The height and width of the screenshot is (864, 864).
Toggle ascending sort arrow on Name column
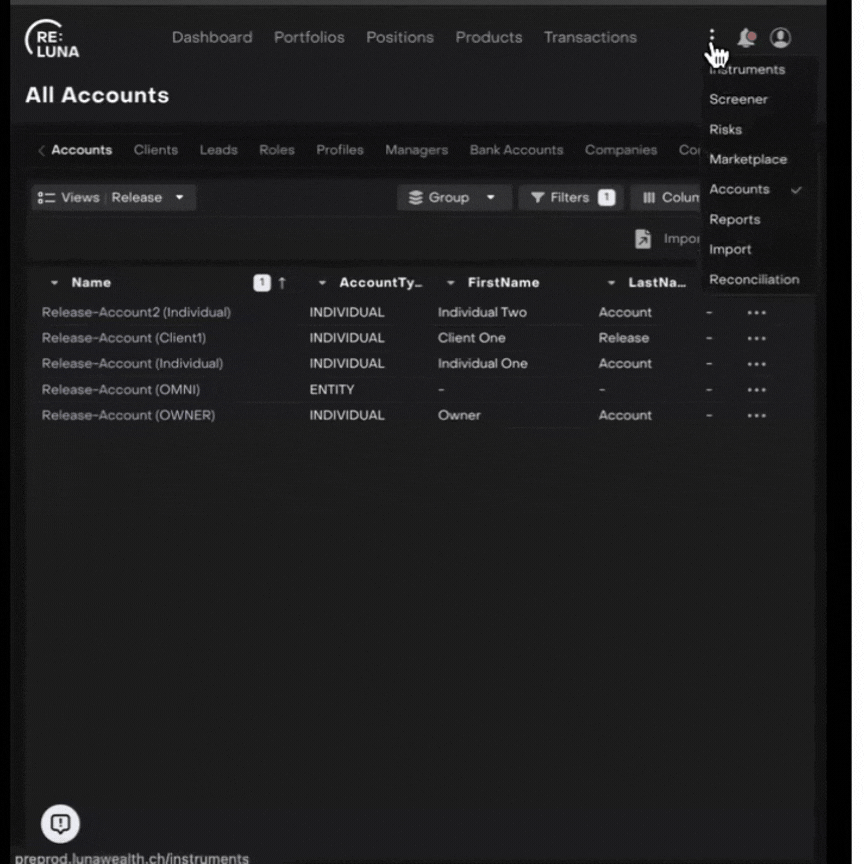(282, 283)
